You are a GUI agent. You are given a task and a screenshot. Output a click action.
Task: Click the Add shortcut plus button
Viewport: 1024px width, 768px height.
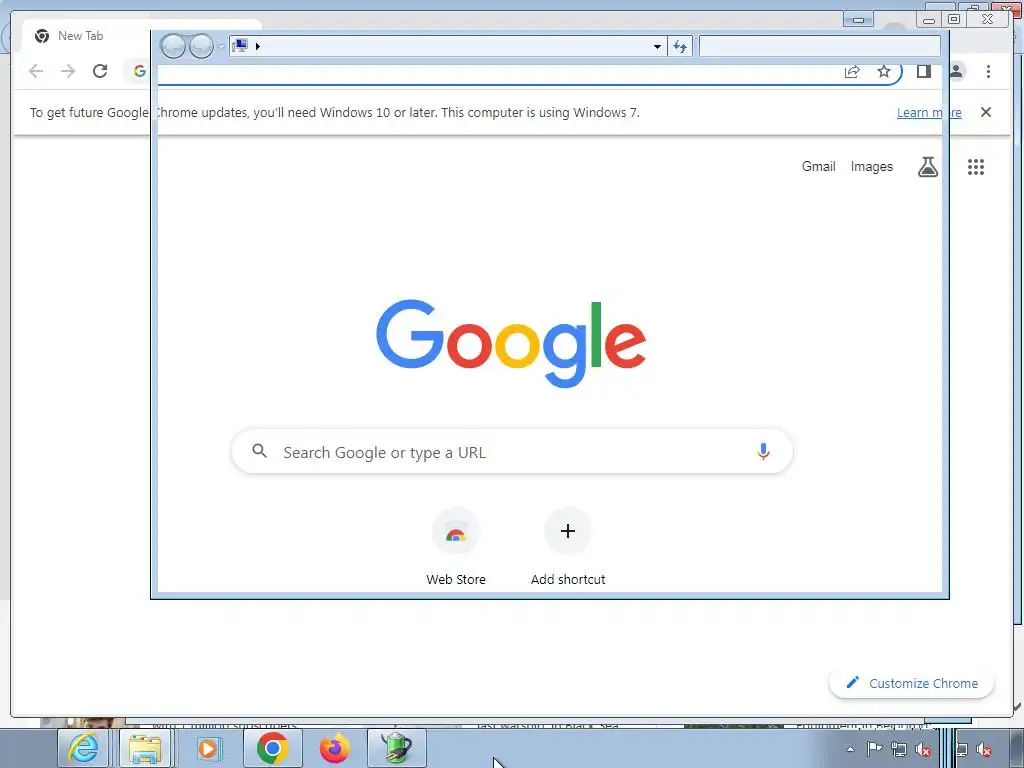[x=568, y=531]
